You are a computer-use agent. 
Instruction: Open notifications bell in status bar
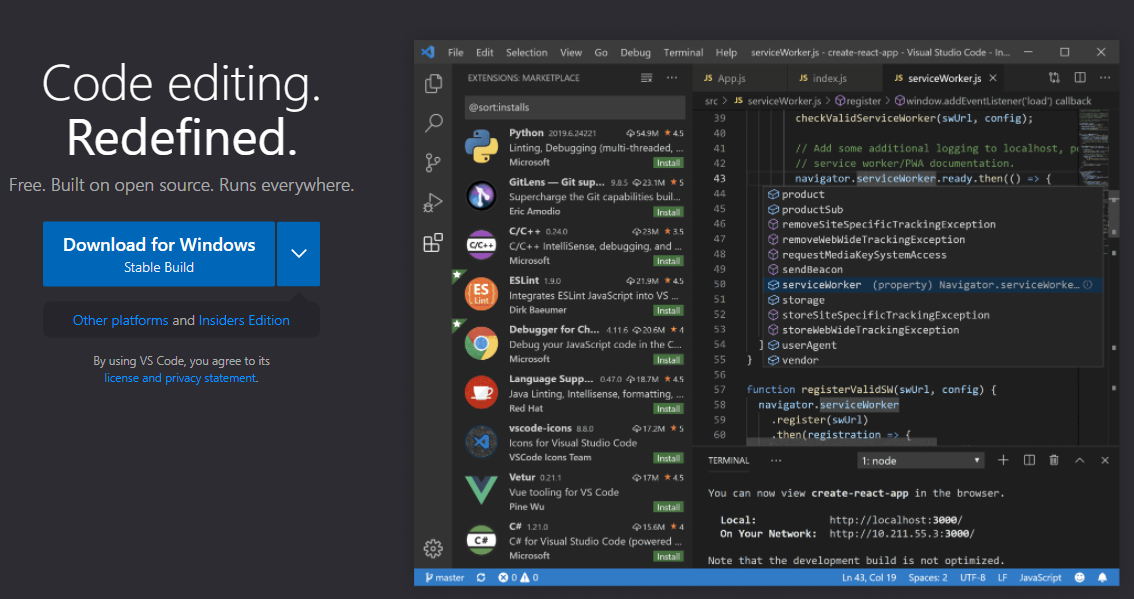1103,577
